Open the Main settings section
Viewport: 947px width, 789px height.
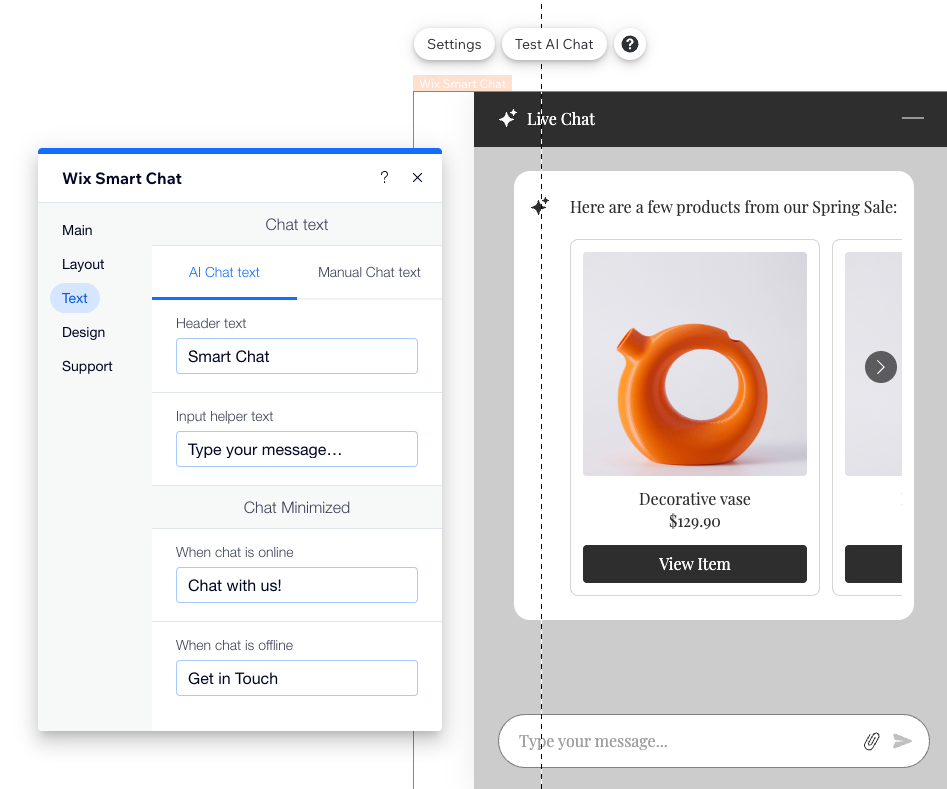(x=77, y=230)
